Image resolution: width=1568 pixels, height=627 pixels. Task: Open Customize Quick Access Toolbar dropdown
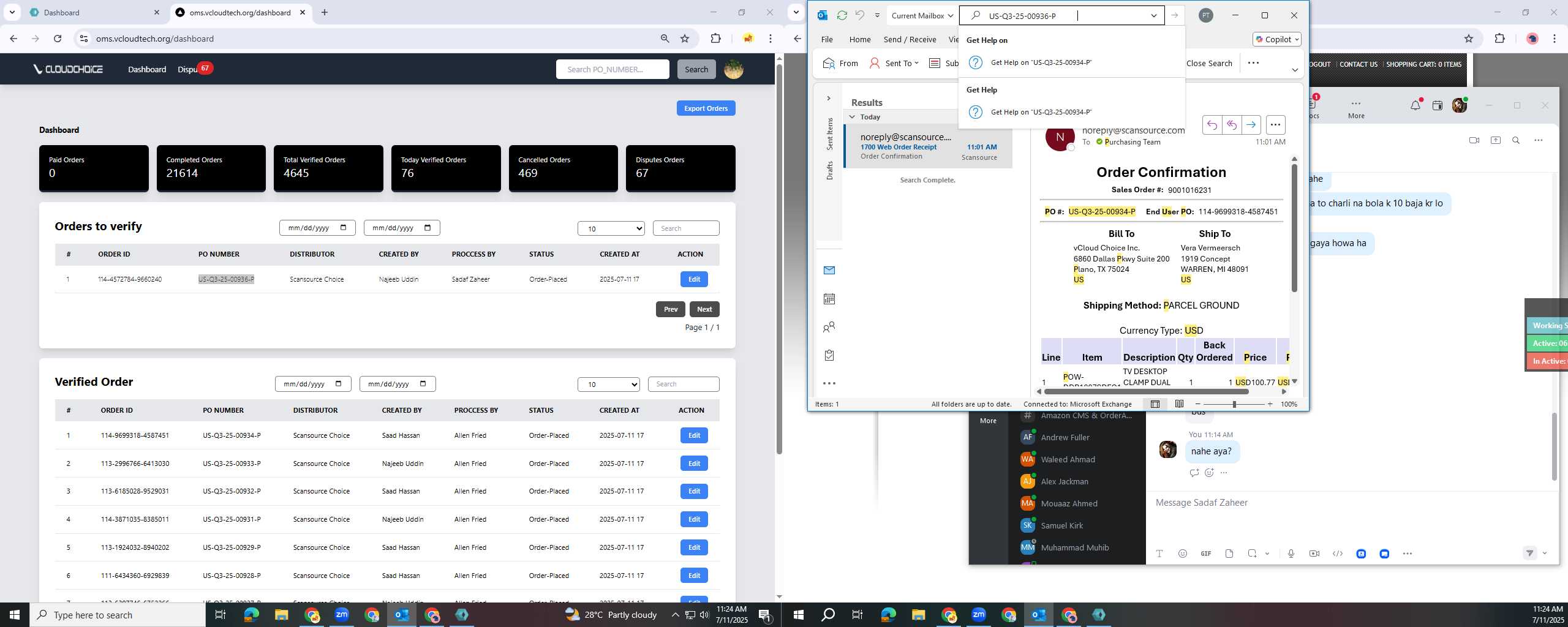click(x=877, y=16)
